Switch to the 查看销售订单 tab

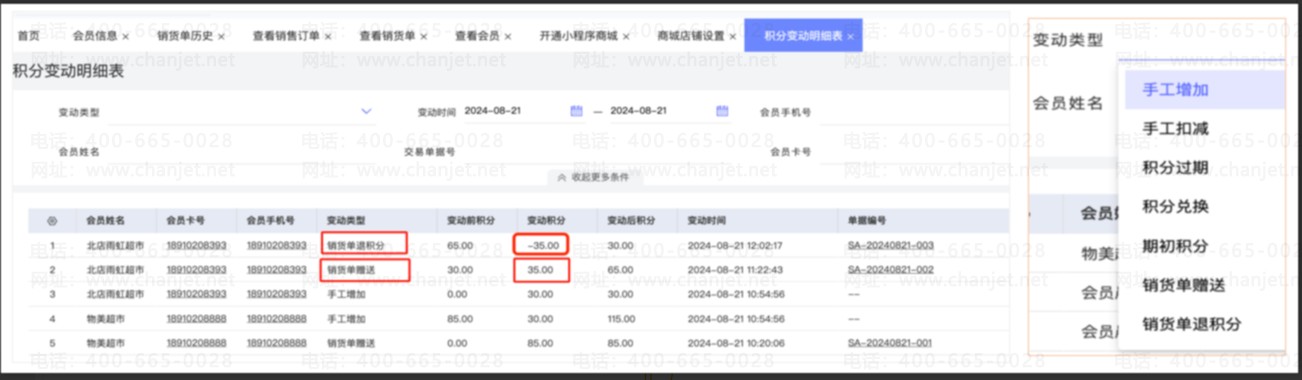pyautogui.click(x=285, y=36)
